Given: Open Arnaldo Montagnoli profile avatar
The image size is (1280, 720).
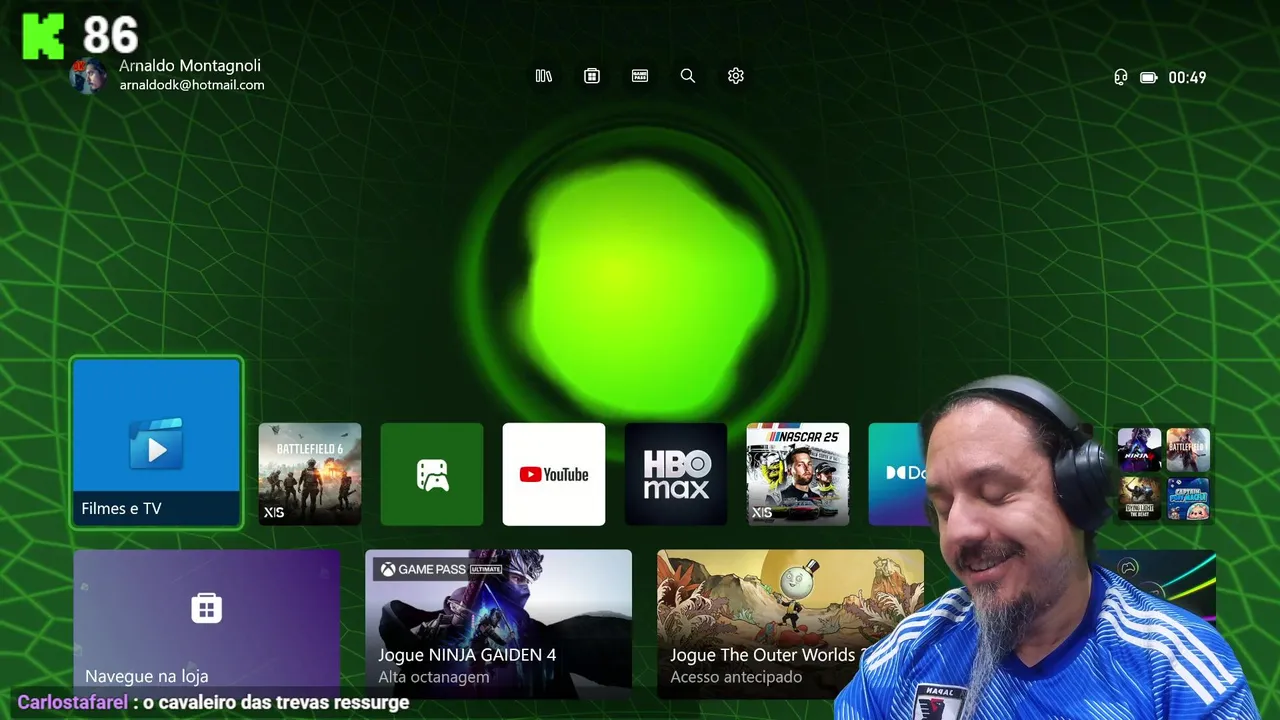Looking at the screenshot, I should [x=87, y=76].
